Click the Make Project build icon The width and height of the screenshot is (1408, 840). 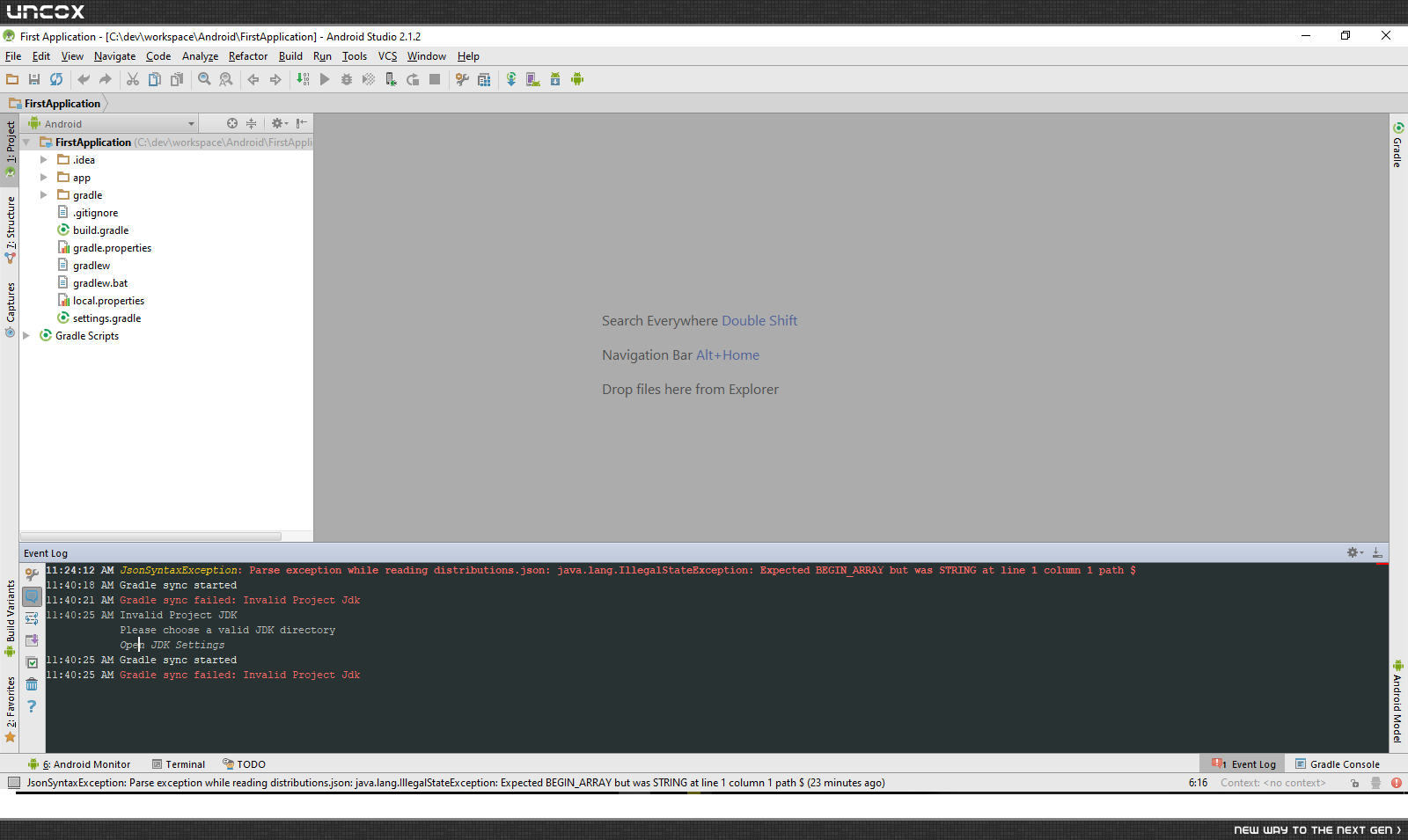[303, 79]
